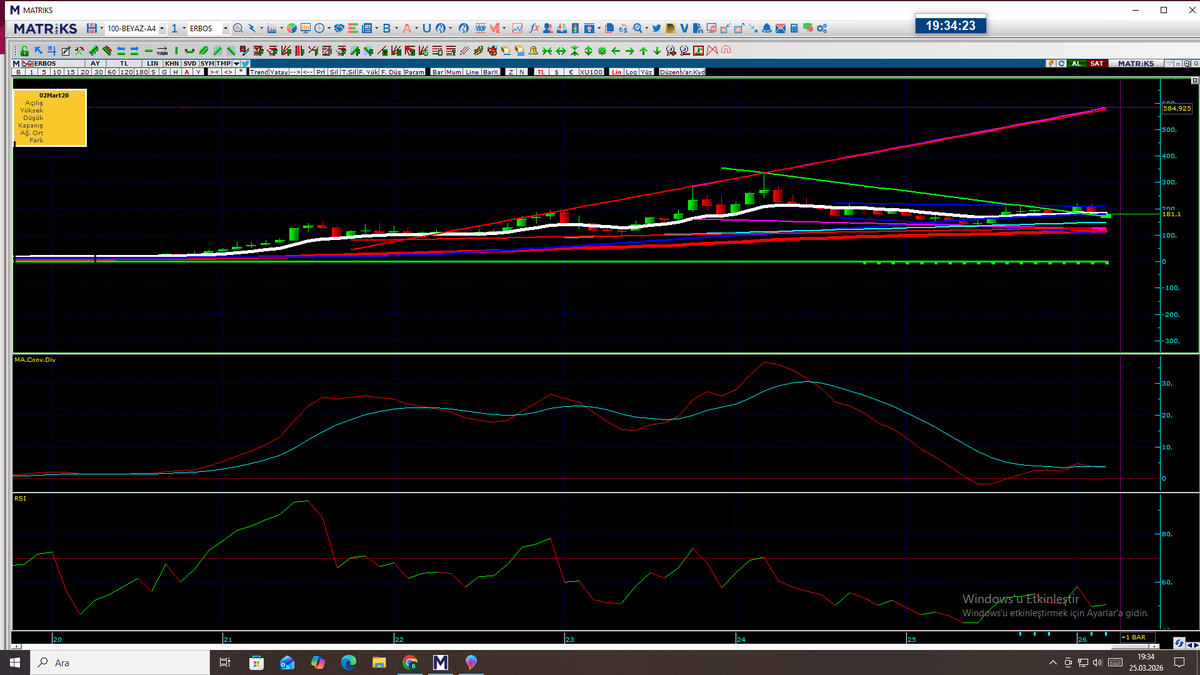This screenshot has width=1200, height=675.
Task: Click the Twitter bird icon in main toolbar
Action: 657,28
